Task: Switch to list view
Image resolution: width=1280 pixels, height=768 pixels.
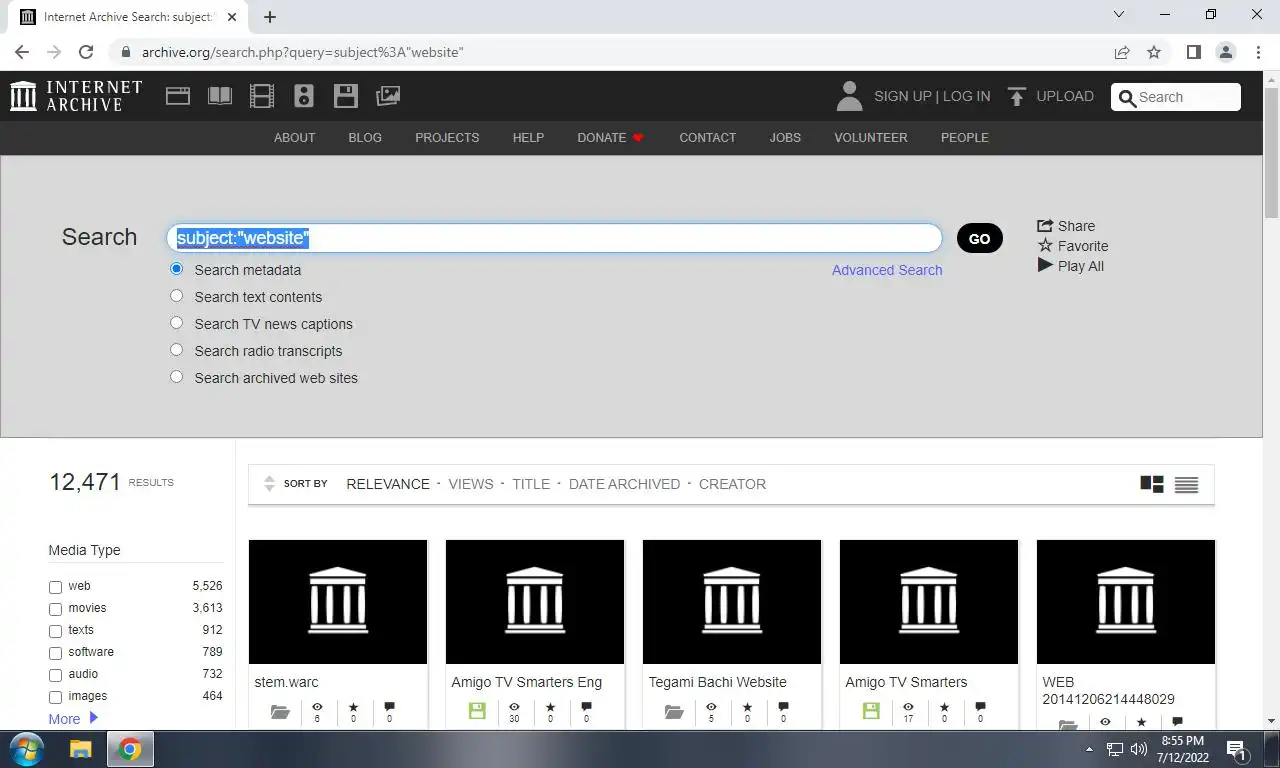Action: tap(1186, 484)
